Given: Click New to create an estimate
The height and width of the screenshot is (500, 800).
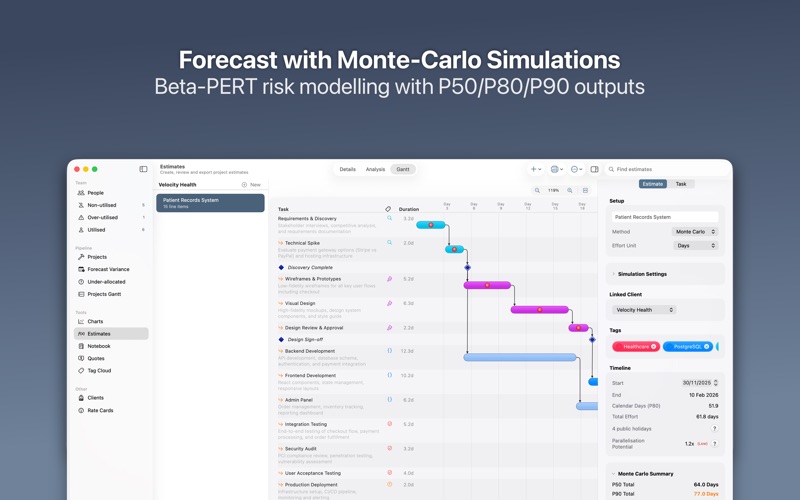Looking at the screenshot, I should 251,185.
